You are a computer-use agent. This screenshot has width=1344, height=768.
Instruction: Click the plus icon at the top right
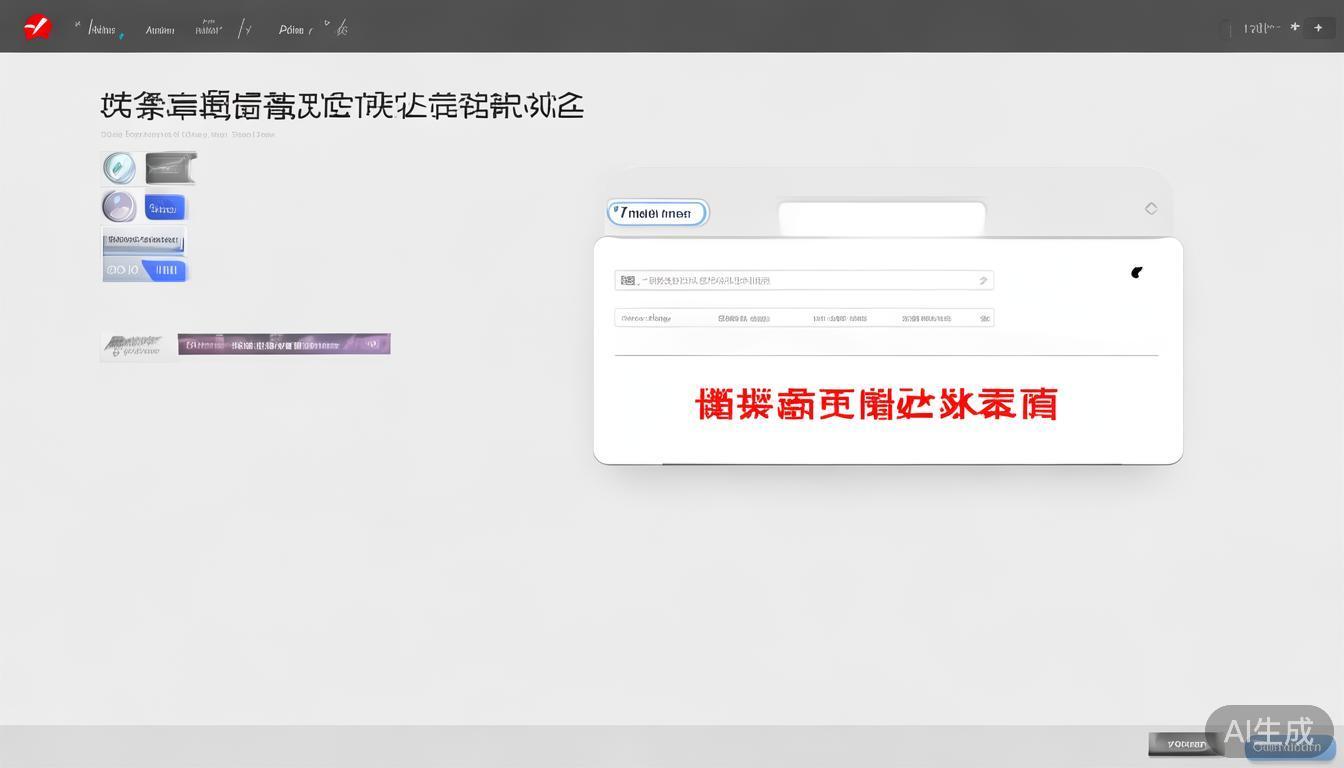[x=1318, y=27]
